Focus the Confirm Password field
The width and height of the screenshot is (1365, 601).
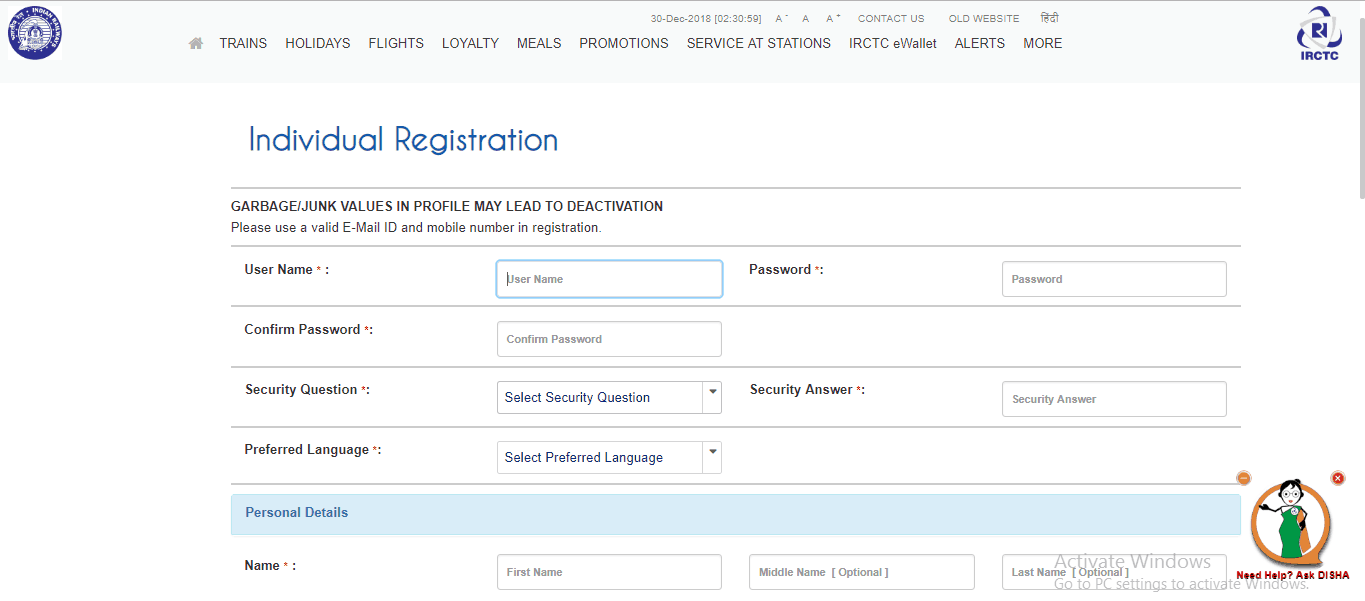click(609, 339)
